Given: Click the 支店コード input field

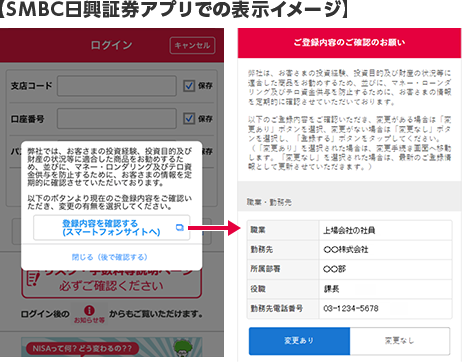Looking at the screenshot, I should coord(117,86).
